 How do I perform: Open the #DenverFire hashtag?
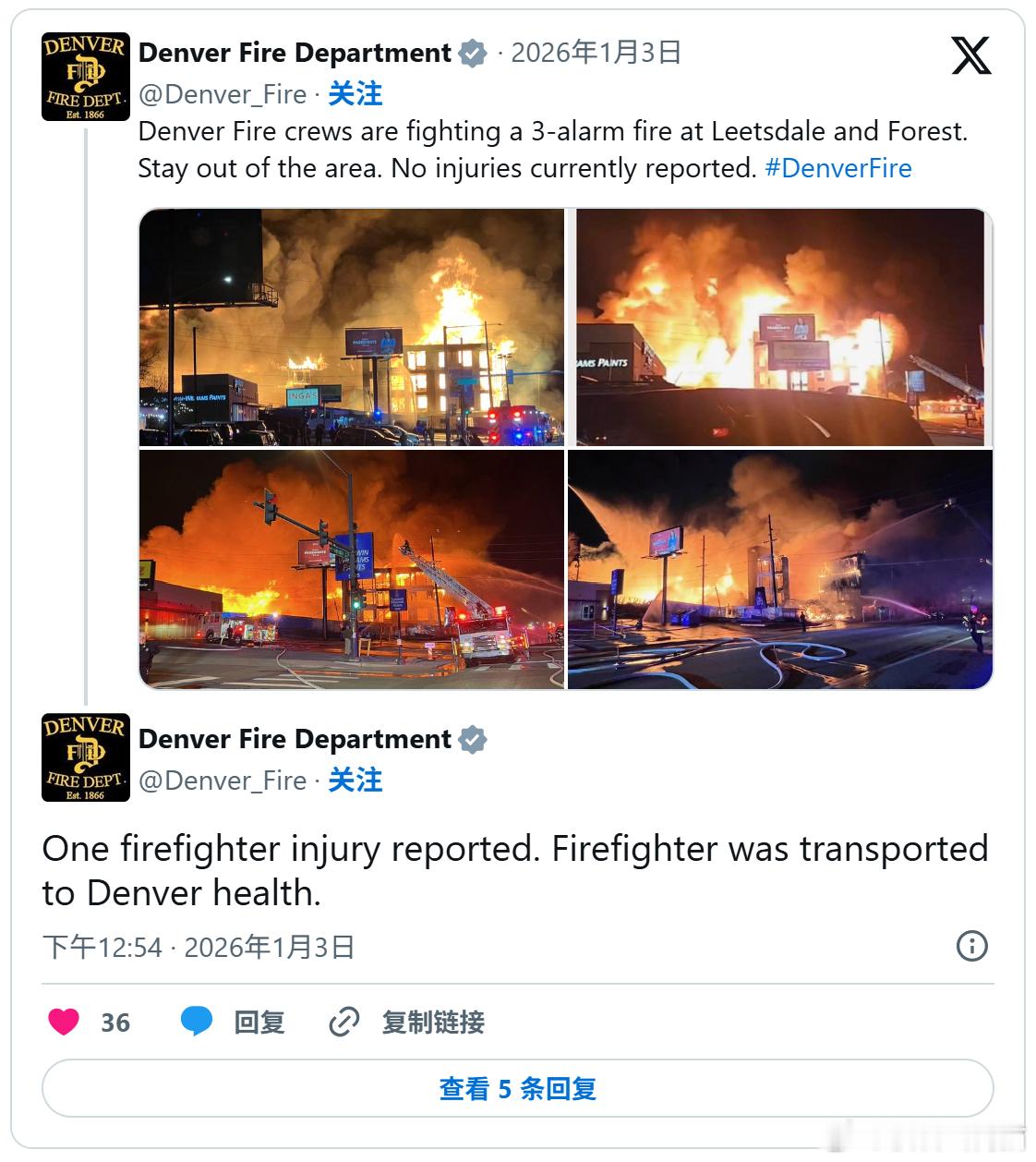pos(837,168)
